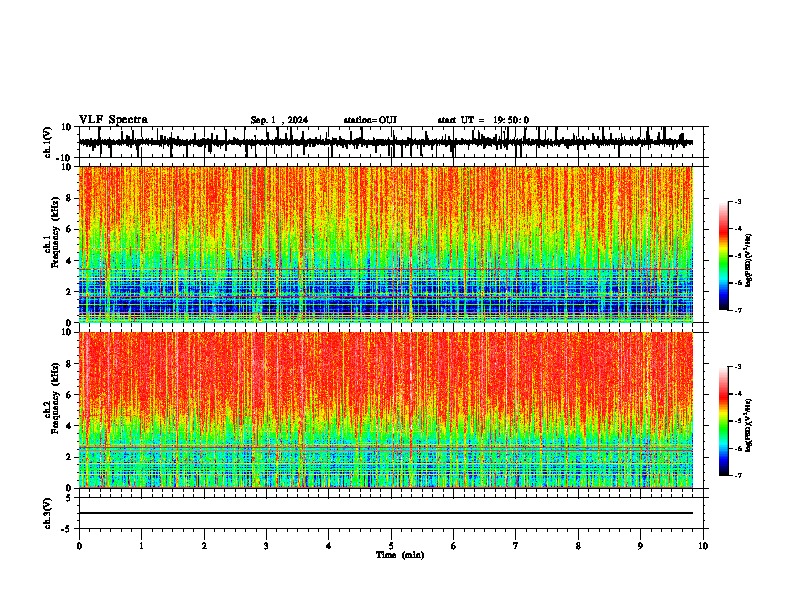Click the ch.1 spectrogram panel
This screenshot has width=792, height=612.
(x=386, y=244)
